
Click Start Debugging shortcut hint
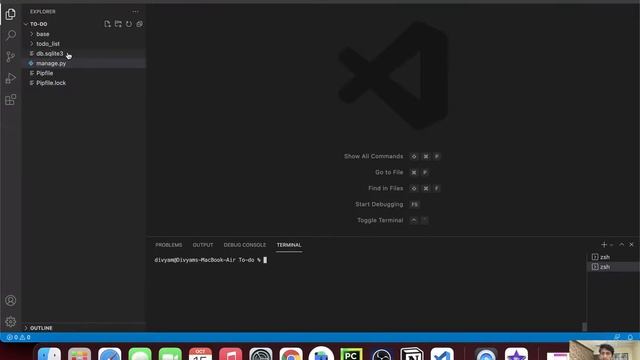point(387,204)
